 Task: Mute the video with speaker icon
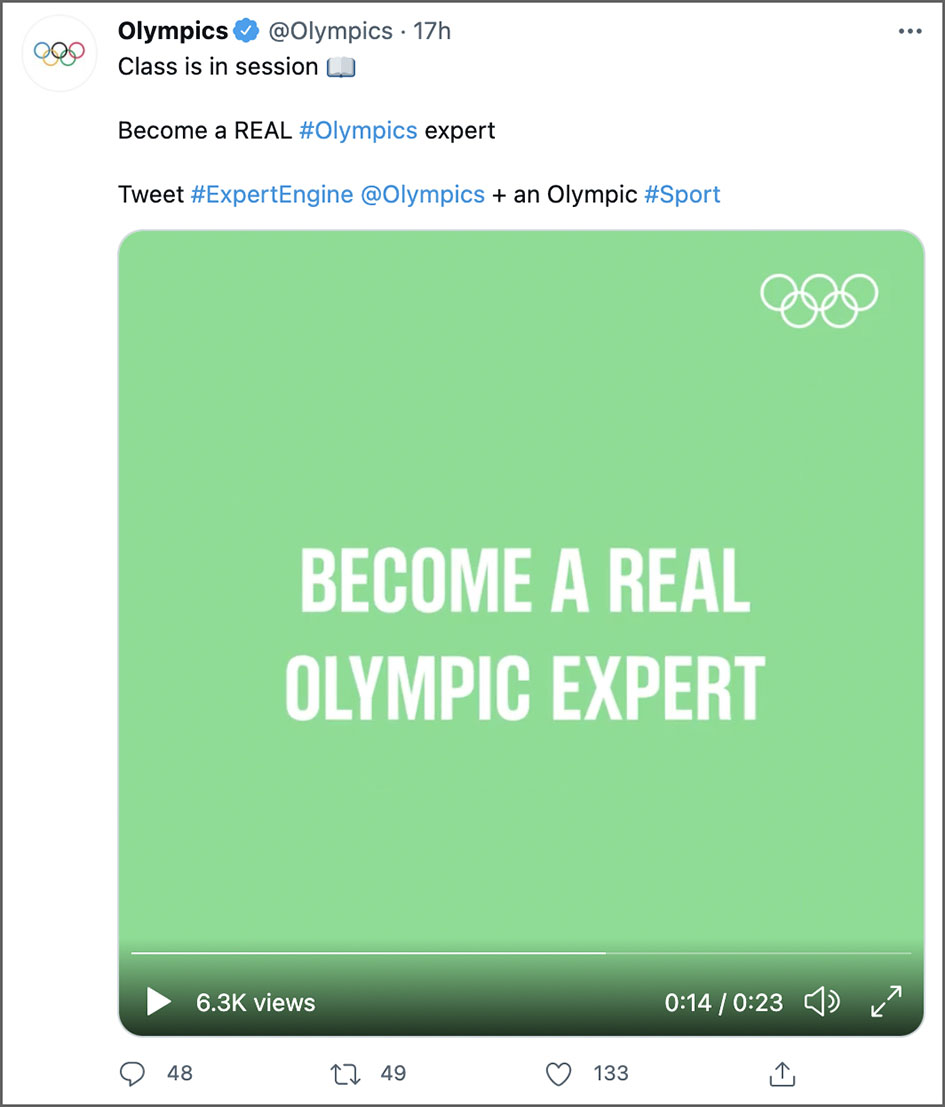click(822, 1001)
